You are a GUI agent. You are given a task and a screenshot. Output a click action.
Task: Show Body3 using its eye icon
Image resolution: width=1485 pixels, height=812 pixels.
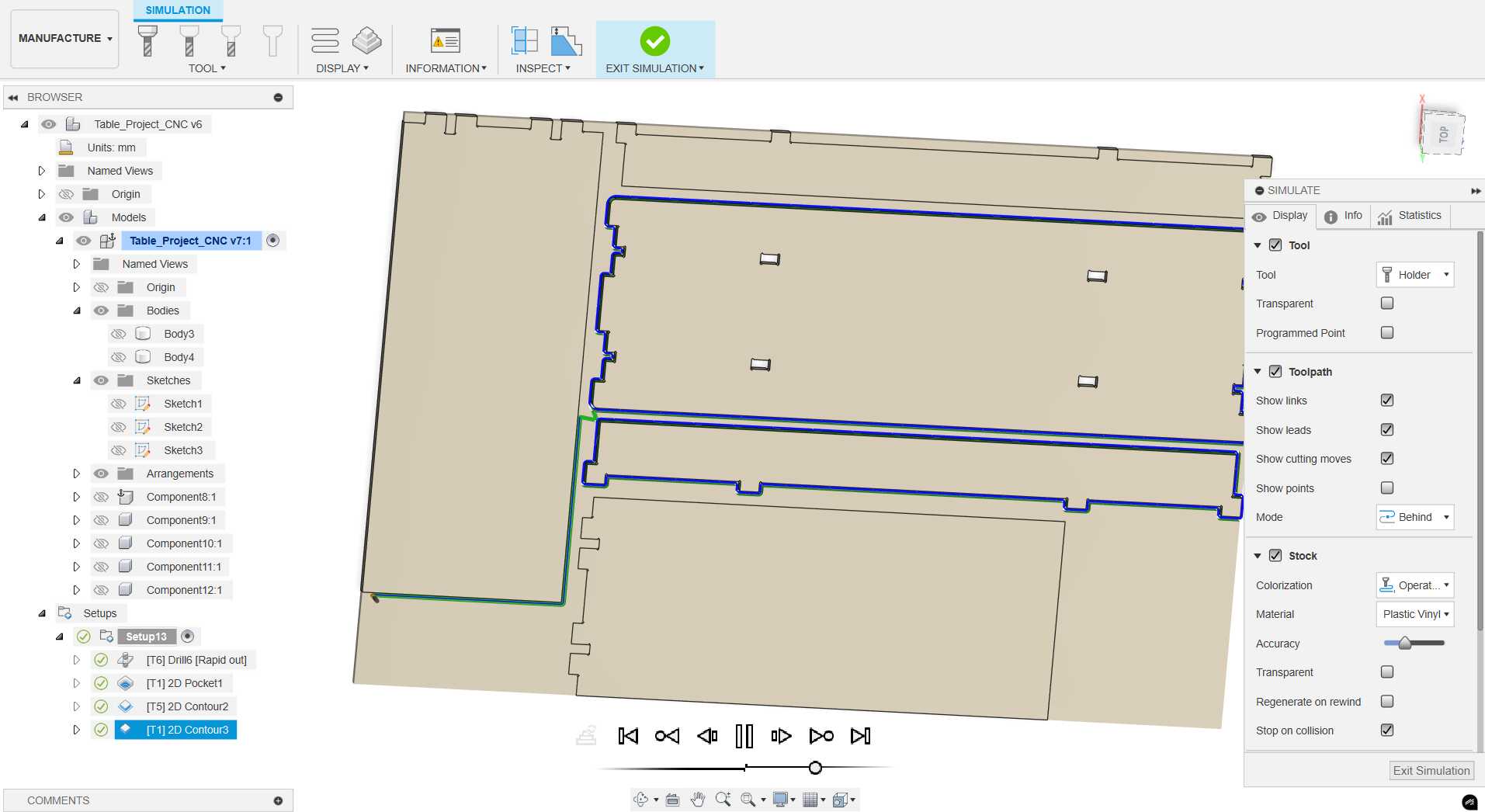tap(118, 334)
